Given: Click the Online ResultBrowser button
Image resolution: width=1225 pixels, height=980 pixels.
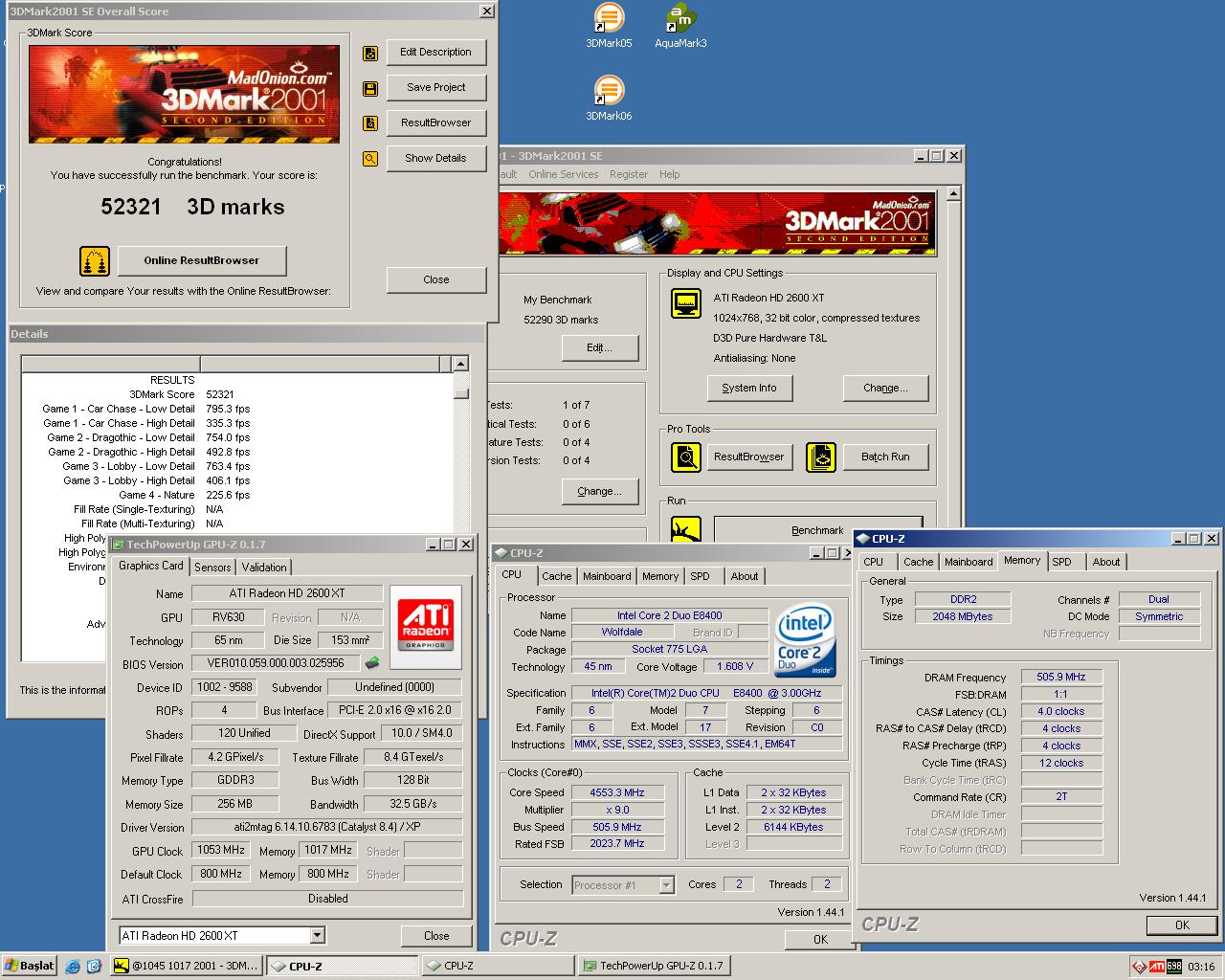Looking at the screenshot, I should (x=202, y=260).
